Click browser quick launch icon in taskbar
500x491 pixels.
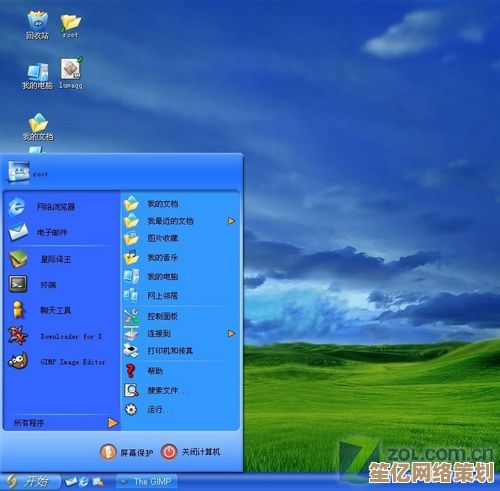[x=84, y=481]
